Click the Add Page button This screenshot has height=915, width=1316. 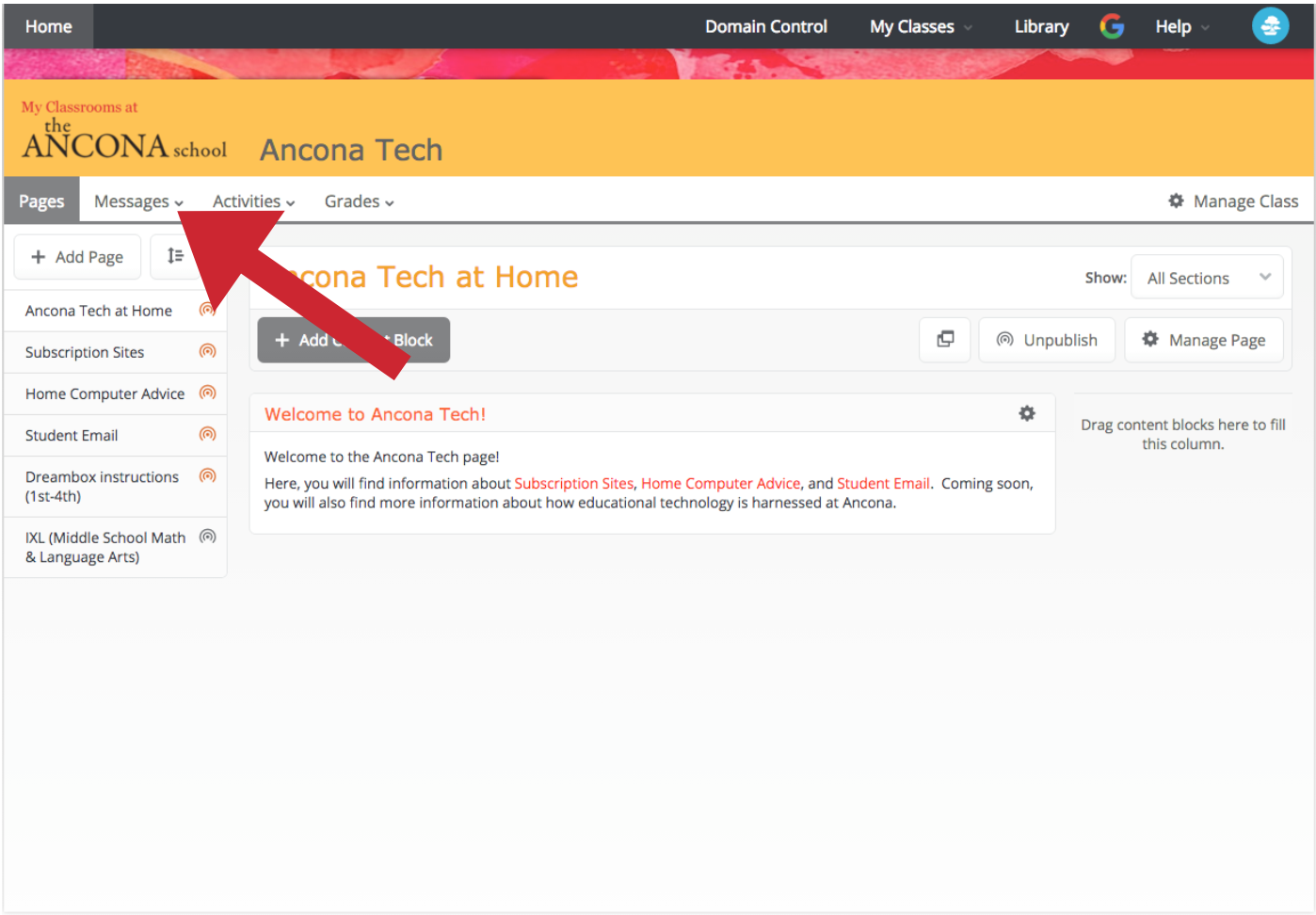tap(77, 257)
